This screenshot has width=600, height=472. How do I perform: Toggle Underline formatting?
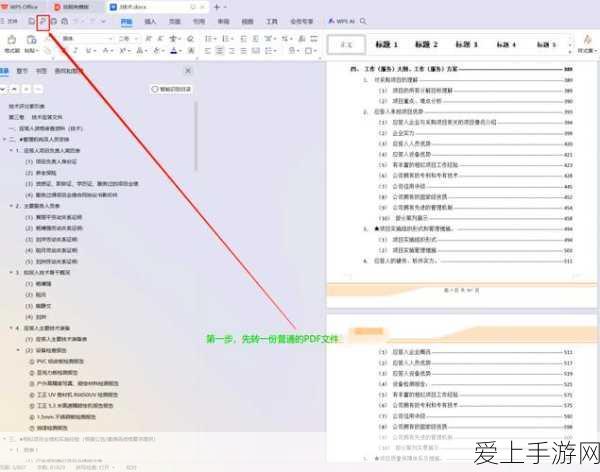[90, 51]
